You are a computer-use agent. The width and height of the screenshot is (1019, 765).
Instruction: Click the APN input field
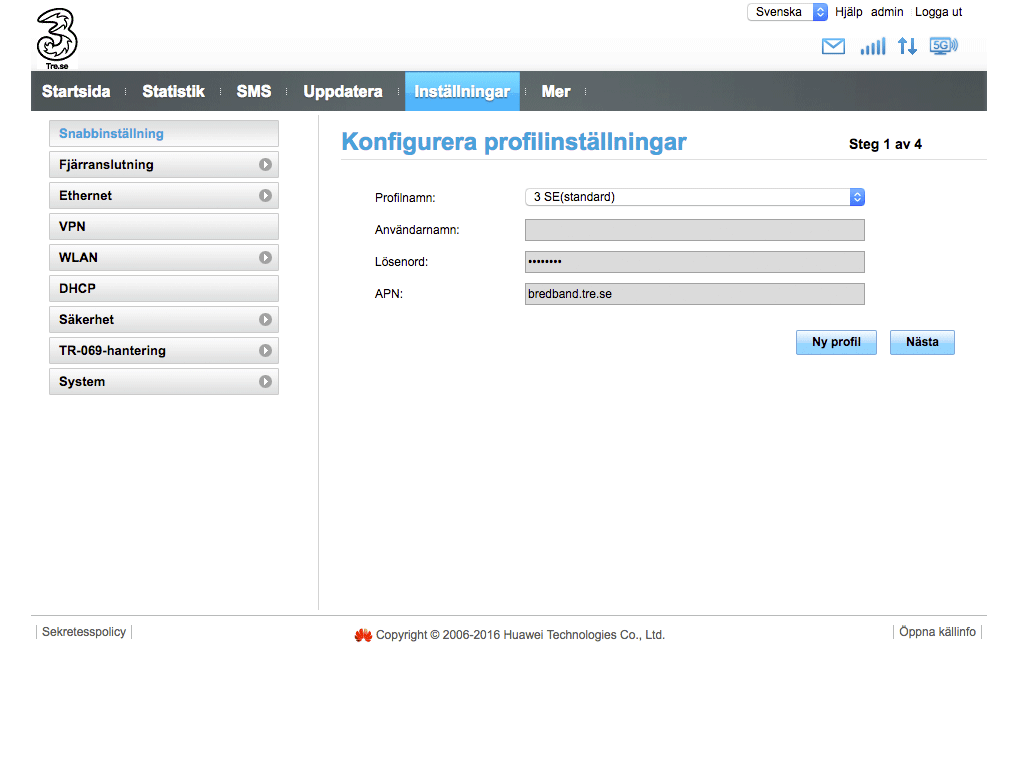click(694, 294)
